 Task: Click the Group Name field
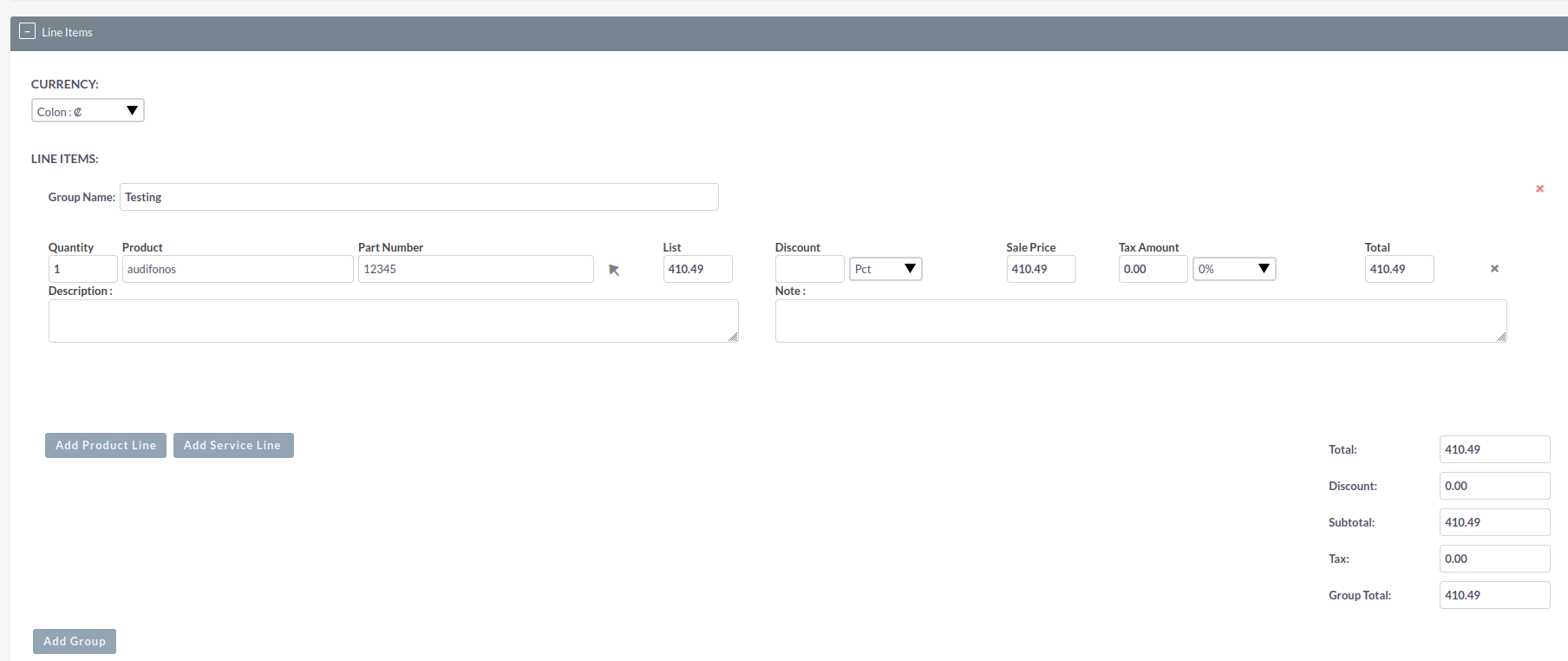[x=419, y=197]
